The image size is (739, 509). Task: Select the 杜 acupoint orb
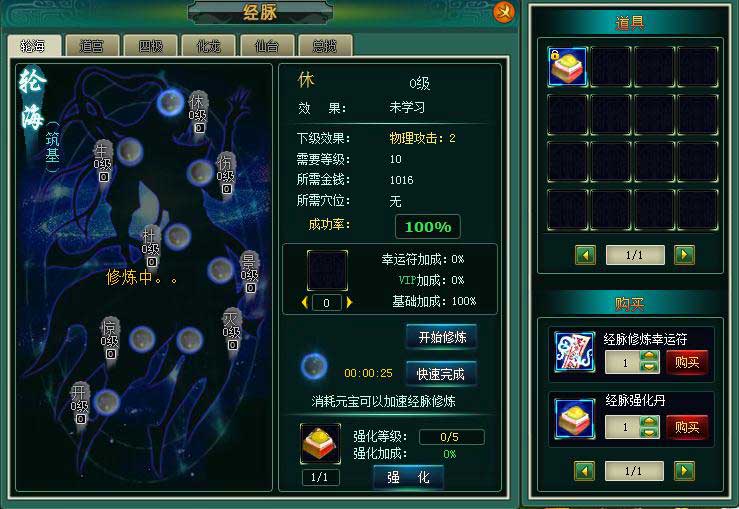coord(178,237)
